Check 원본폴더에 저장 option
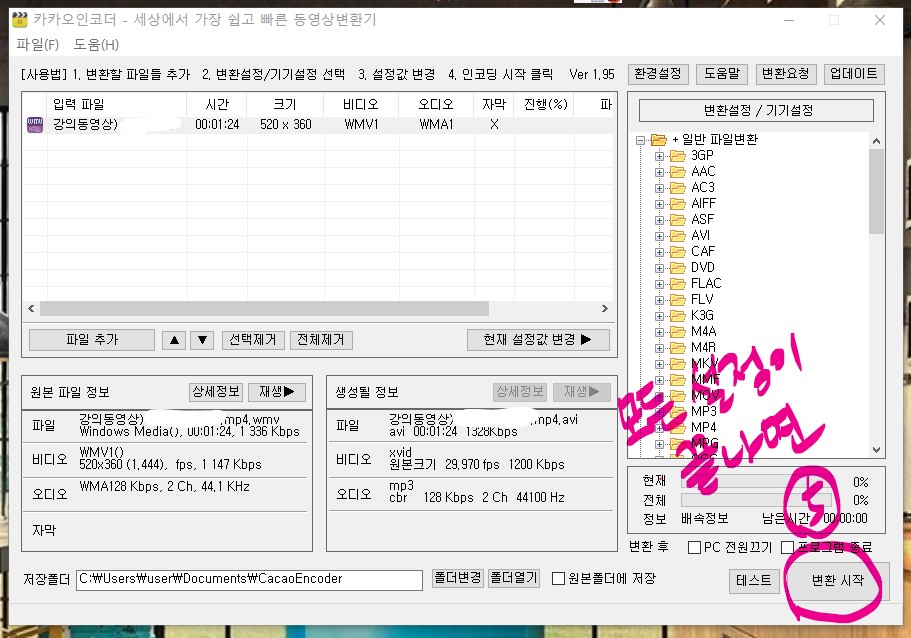Screen dimensions: 911x638 [x=558, y=579]
